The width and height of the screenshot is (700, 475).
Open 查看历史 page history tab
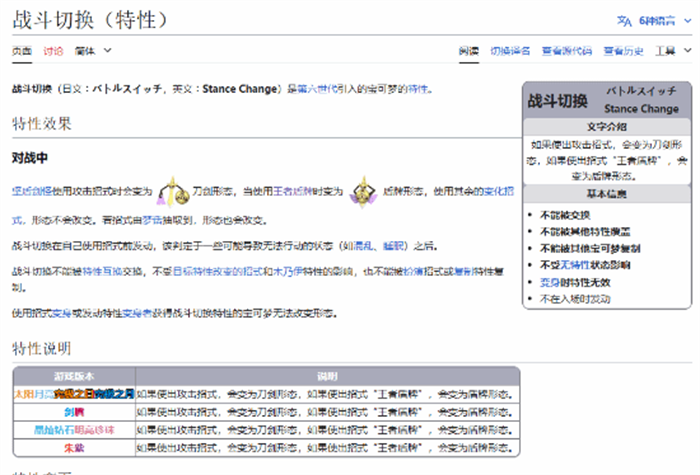(622, 51)
